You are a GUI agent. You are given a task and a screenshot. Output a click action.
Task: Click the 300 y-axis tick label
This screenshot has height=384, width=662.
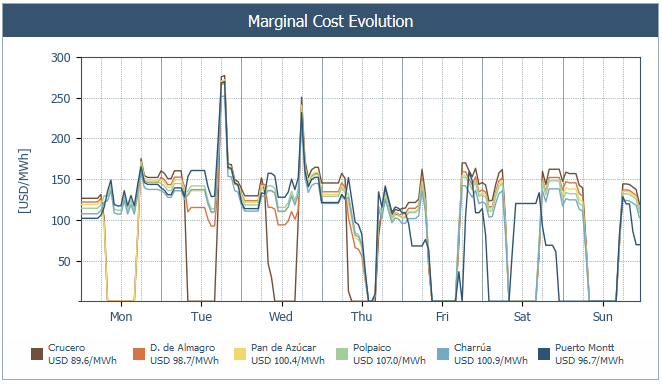(61, 58)
